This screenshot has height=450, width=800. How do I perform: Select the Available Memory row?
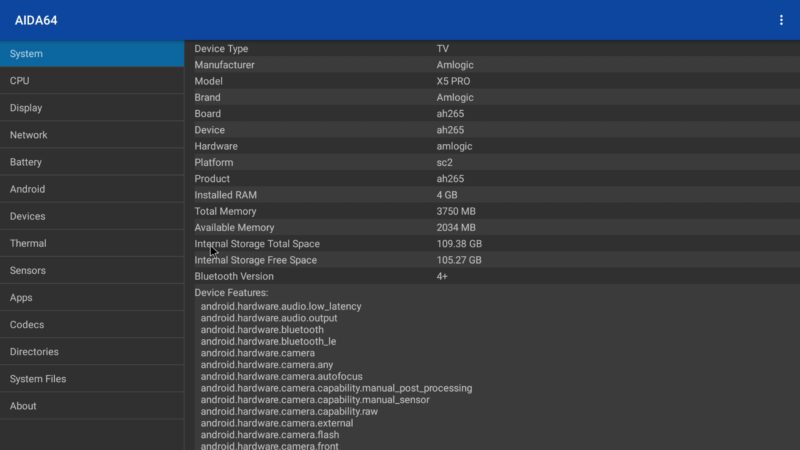pyautogui.click(x=492, y=228)
